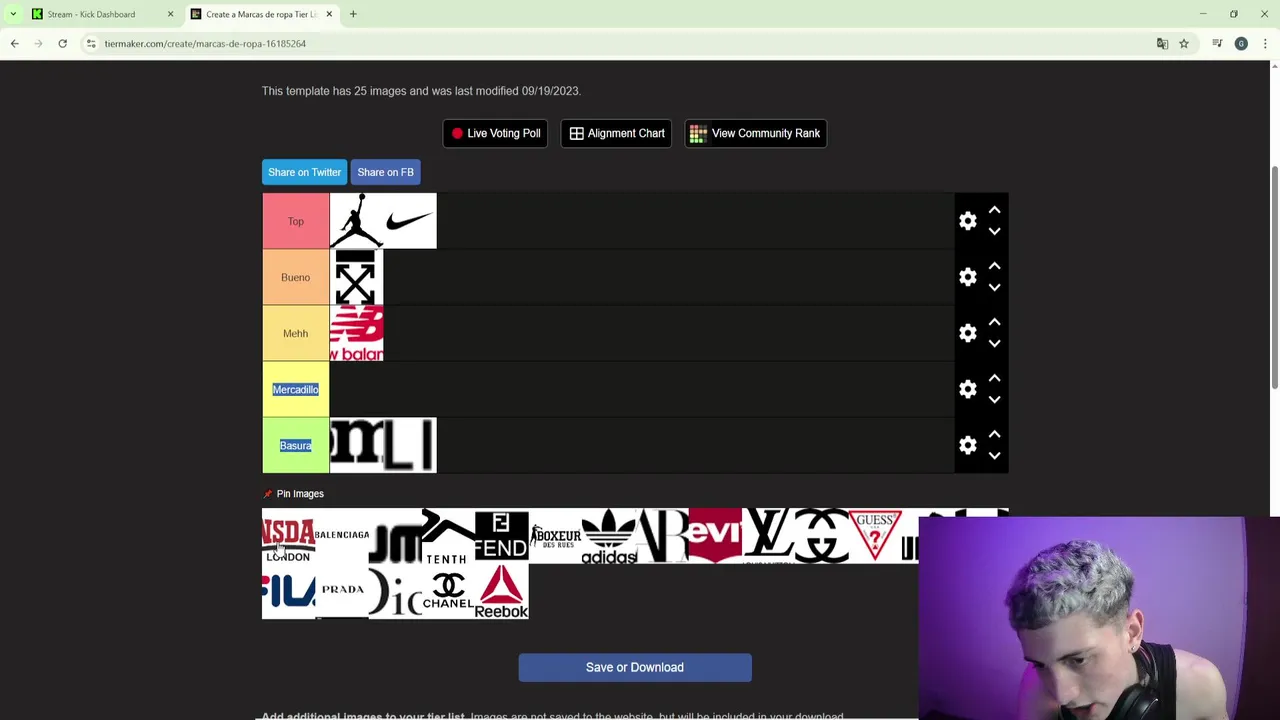Move the Basura tier row down
This screenshot has width=1280, height=720.
[994, 455]
